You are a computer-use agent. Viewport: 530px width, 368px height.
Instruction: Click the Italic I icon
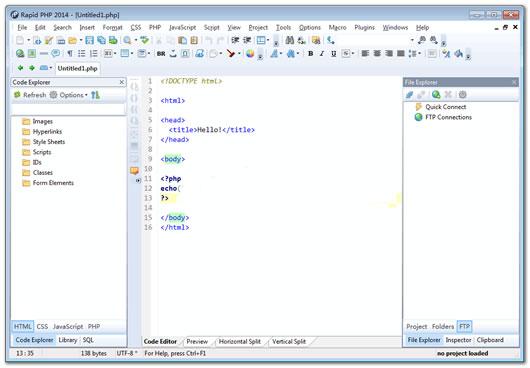pos(322,53)
